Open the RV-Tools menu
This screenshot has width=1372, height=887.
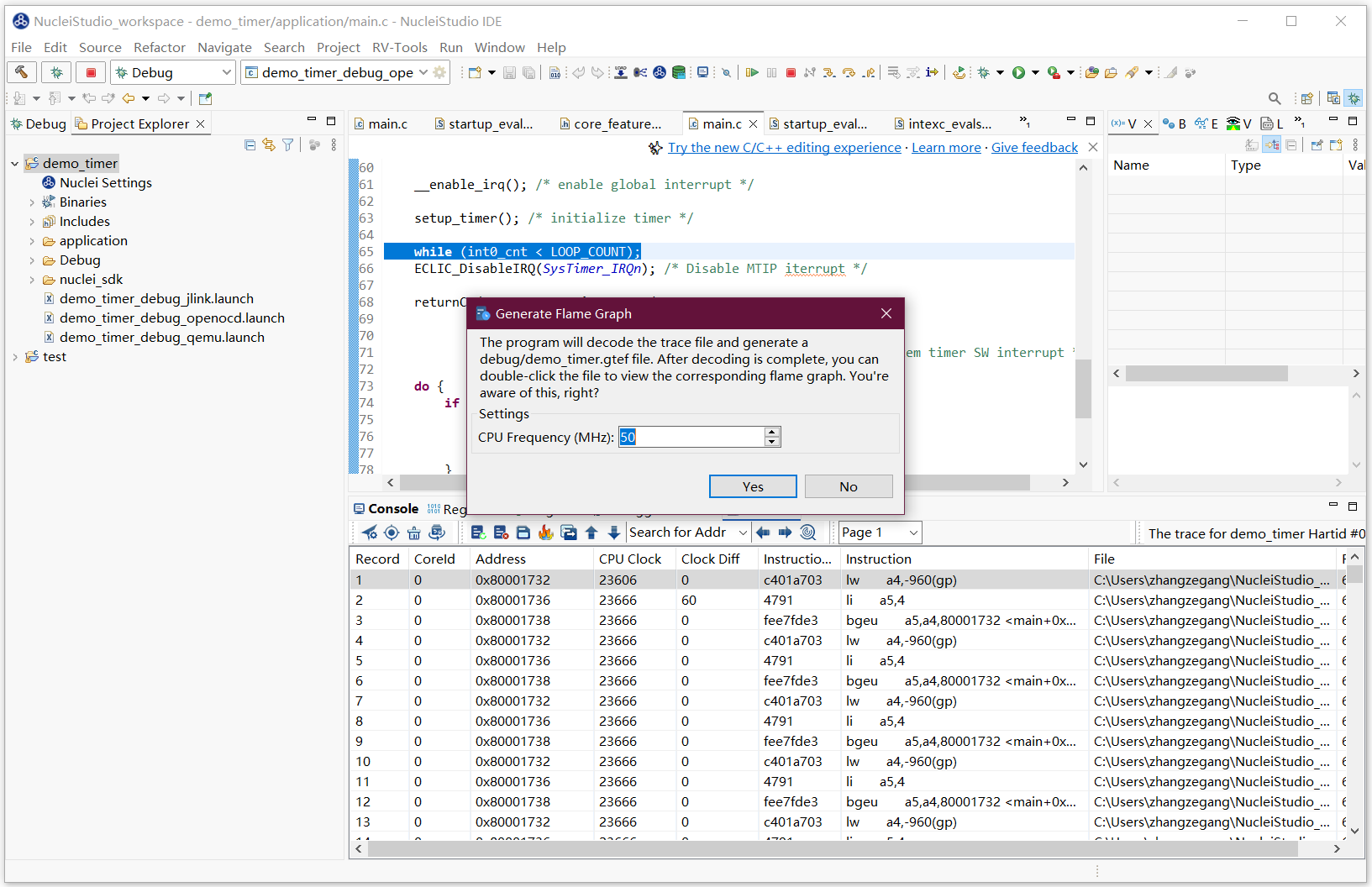[x=399, y=48]
